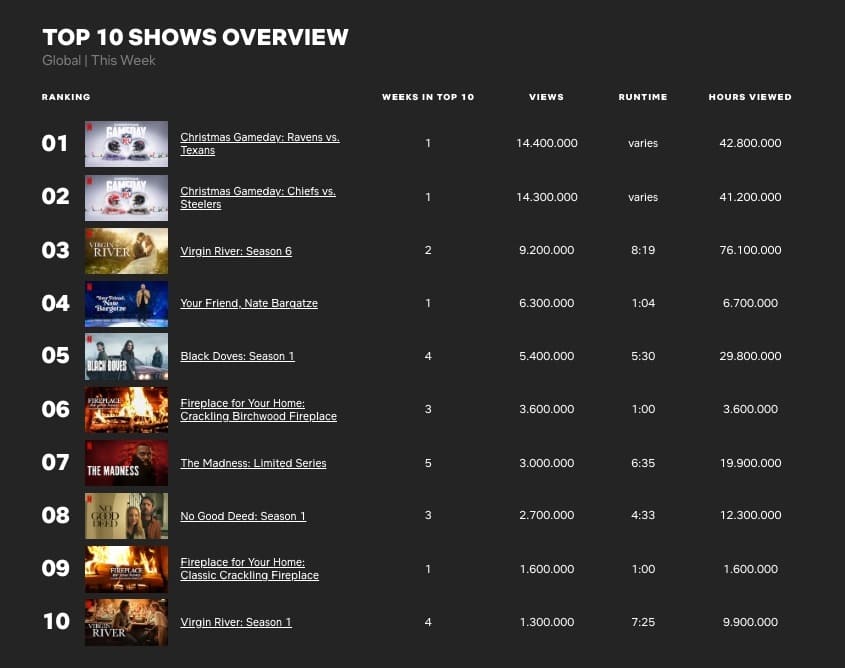Image resolution: width=845 pixels, height=668 pixels.
Task: Click the Classic Crackling Fireplace thumbnail
Action: point(126,569)
